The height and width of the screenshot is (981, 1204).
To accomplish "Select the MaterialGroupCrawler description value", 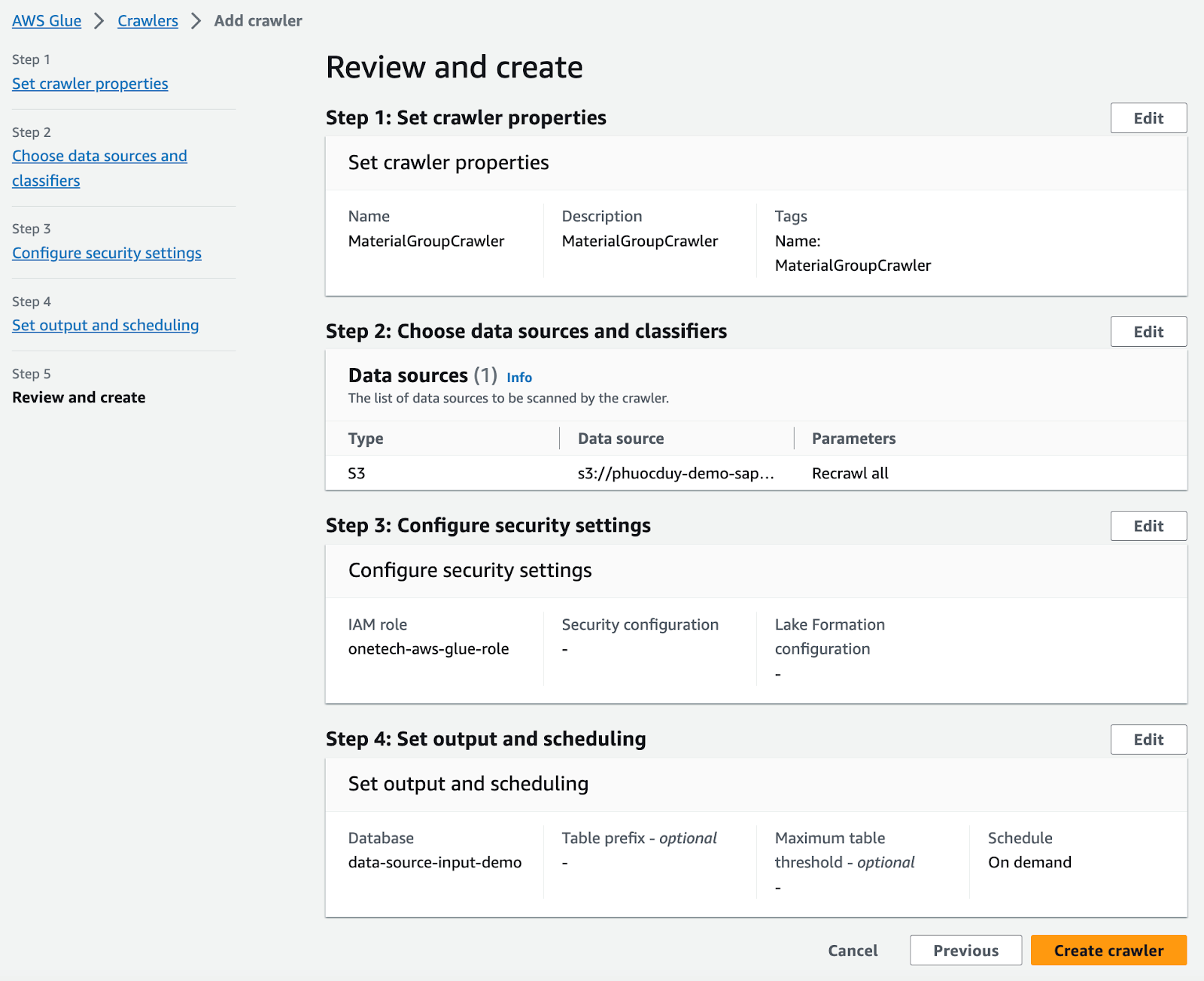I will (640, 241).
